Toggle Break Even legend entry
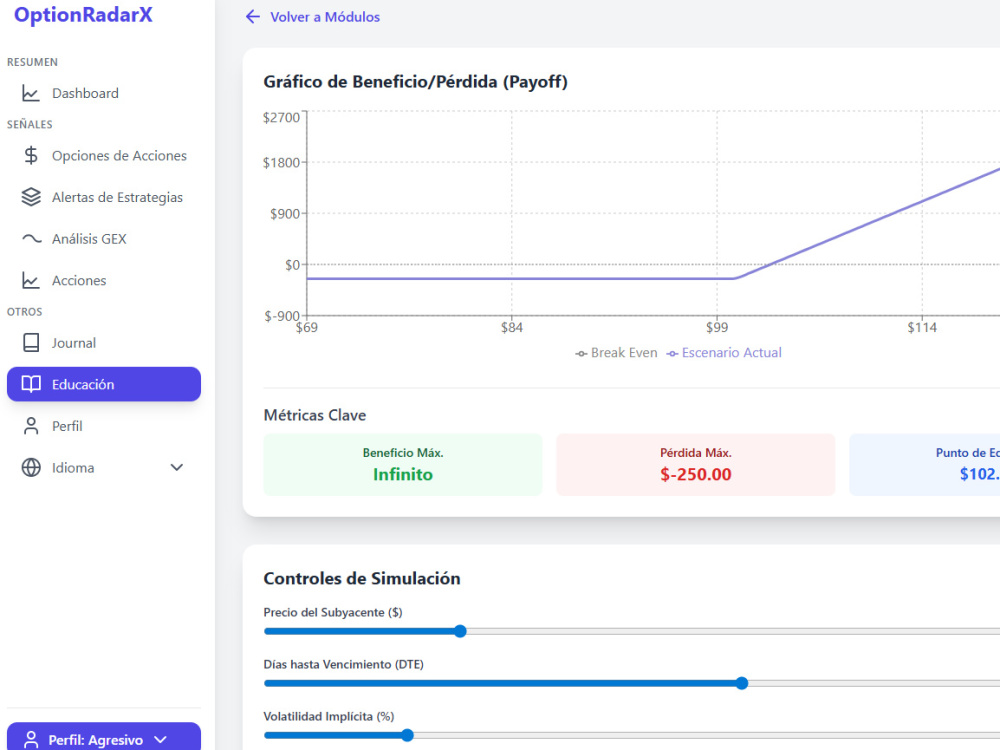Screen dimensions: 1000x750 (x=616, y=353)
